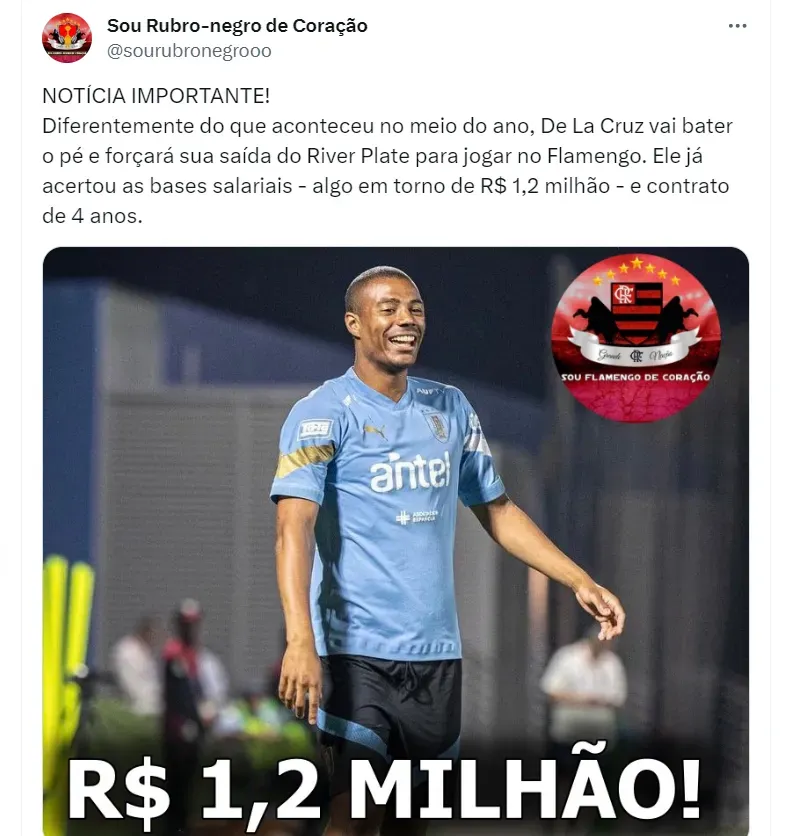This screenshot has width=807, height=836.
Task: Click the NOTÍCIA IMPORTANTE! headline text
Action: click(x=156, y=96)
